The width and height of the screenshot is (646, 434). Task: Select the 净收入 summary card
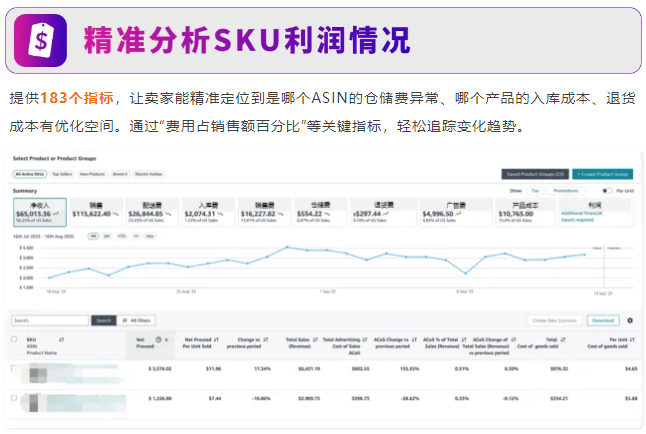[40, 210]
